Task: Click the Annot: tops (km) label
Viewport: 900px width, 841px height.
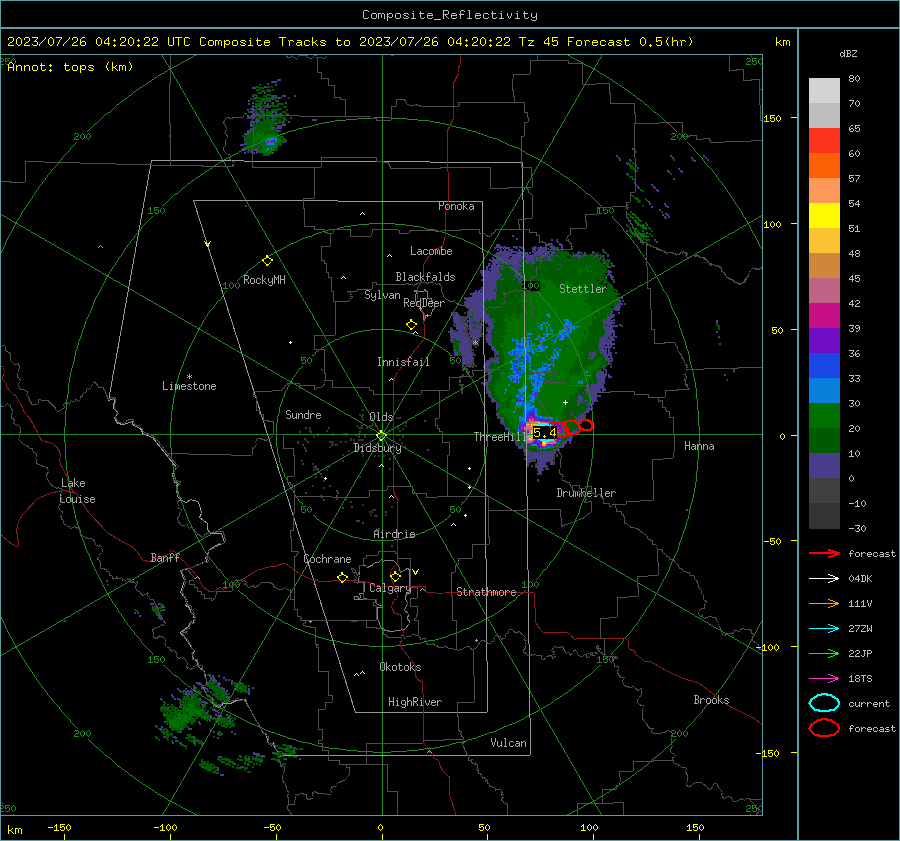Action: click(70, 67)
